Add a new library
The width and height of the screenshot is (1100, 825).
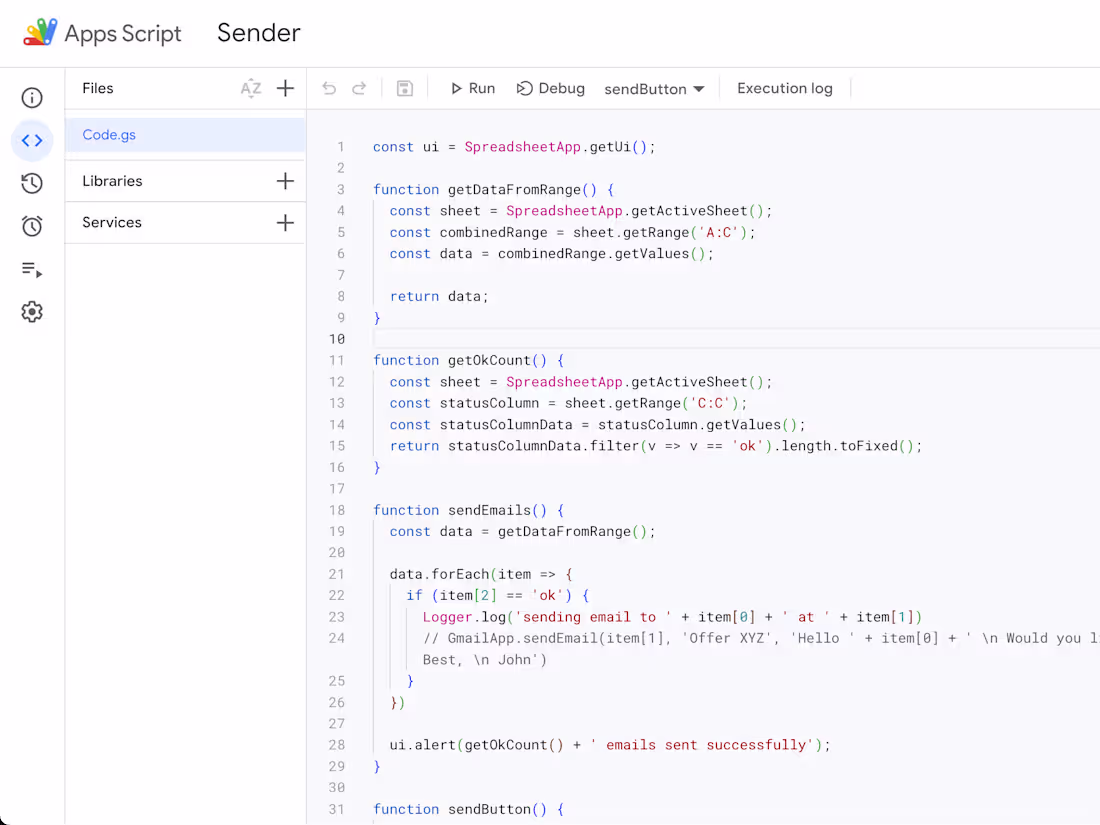click(285, 180)
